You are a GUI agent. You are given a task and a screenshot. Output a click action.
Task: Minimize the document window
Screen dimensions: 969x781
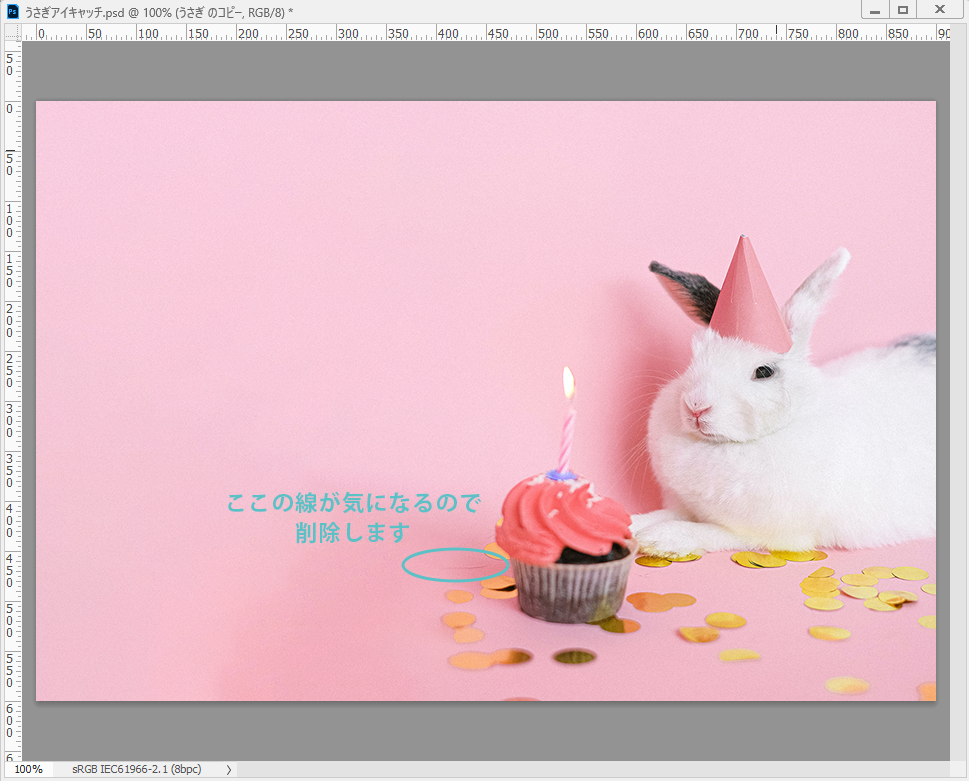click(x=875, y=10)
